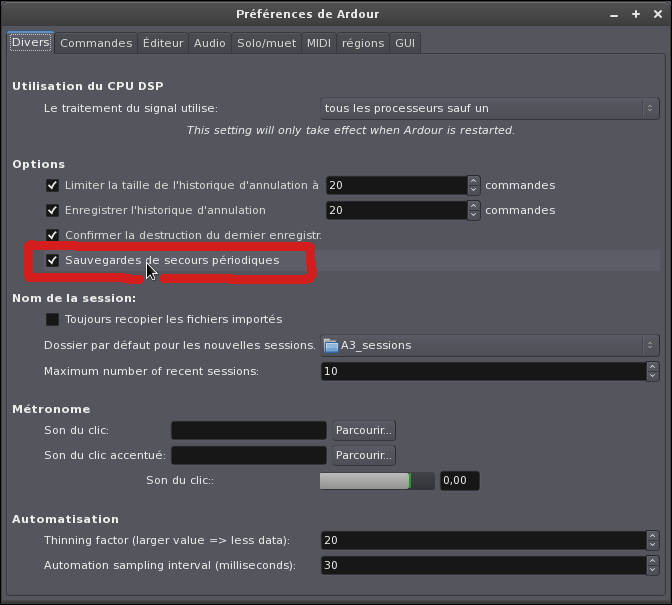Decrease the Thinning factor value
Image resolution: width=672 pixels, height=605 pixels.
(x=652, y=545)
